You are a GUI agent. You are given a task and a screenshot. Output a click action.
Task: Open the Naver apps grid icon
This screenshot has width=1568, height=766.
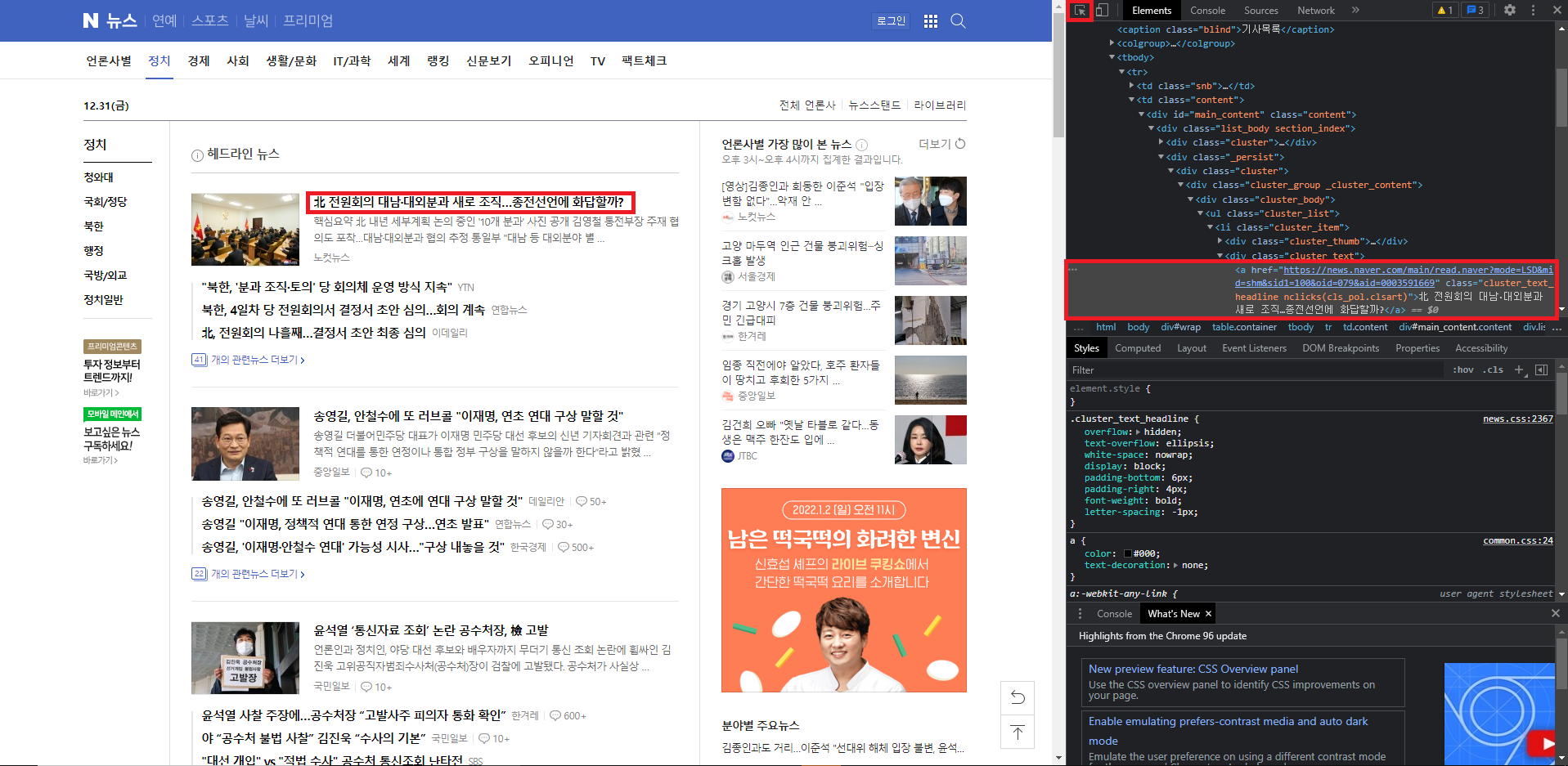click(931, 21)
